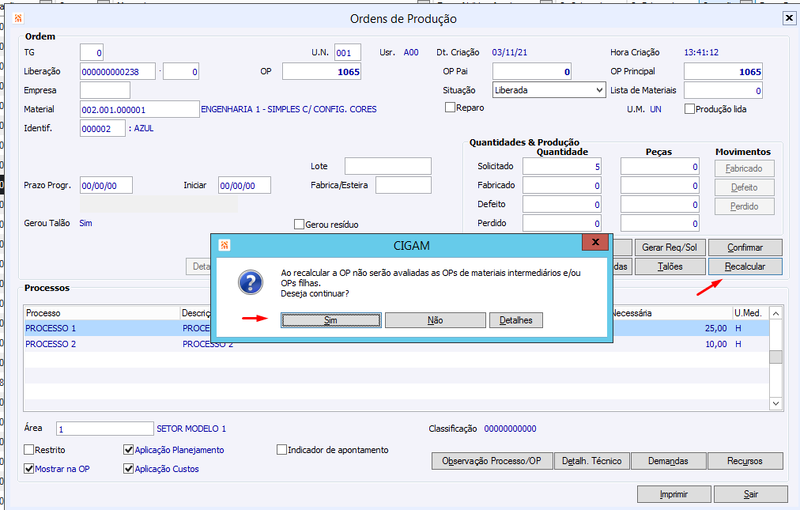Toggle Aplicação Custos checkbox
This screenshot has height=510, width=800.
129,469
